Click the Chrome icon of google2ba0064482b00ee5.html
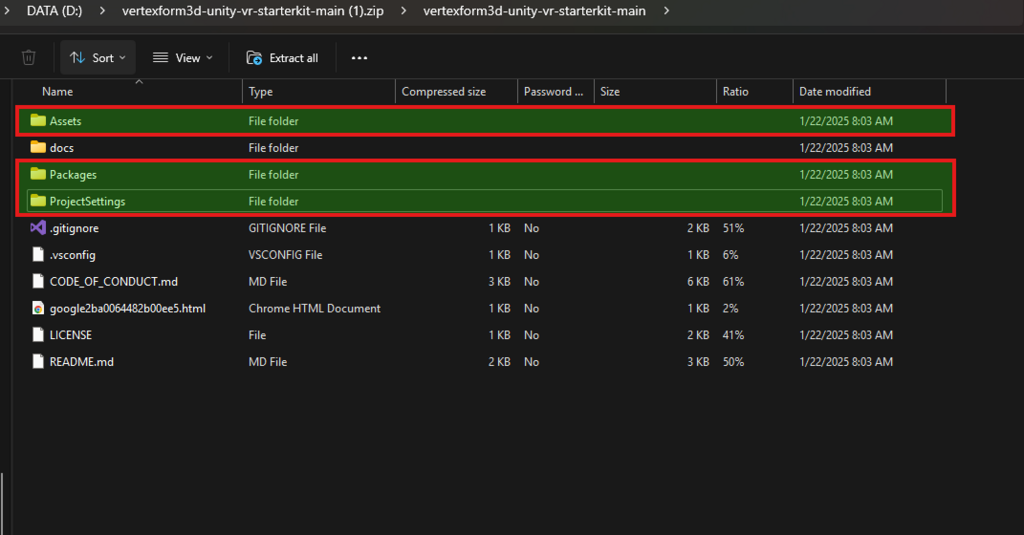 pyautogui.click(x=38, y=308)
